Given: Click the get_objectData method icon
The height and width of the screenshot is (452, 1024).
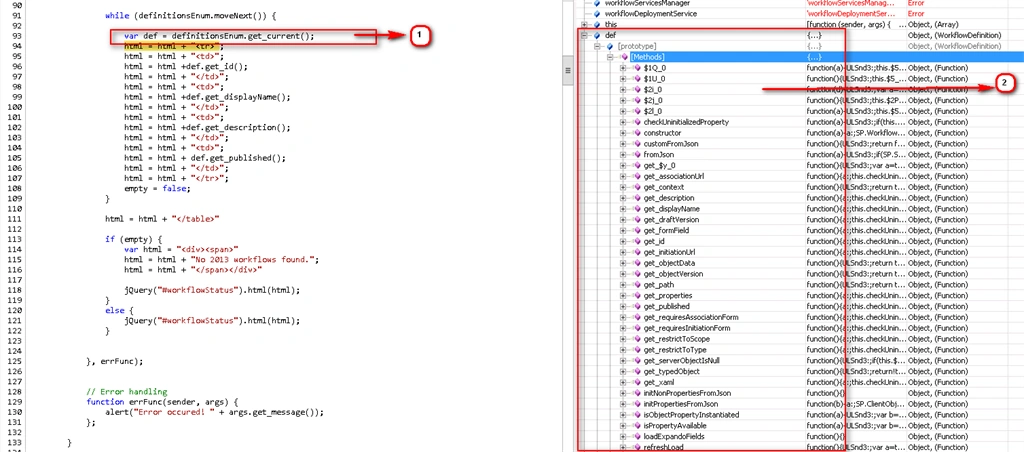Looking at the screenshot, I should 637,263.
